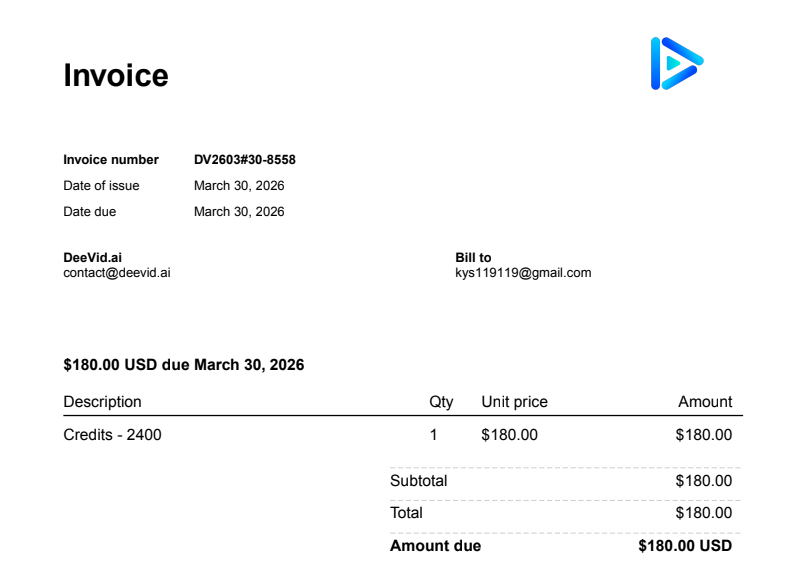Click the Total row amount
The width and height of the screenshot is (786, 587).
[x=704, y=513]
